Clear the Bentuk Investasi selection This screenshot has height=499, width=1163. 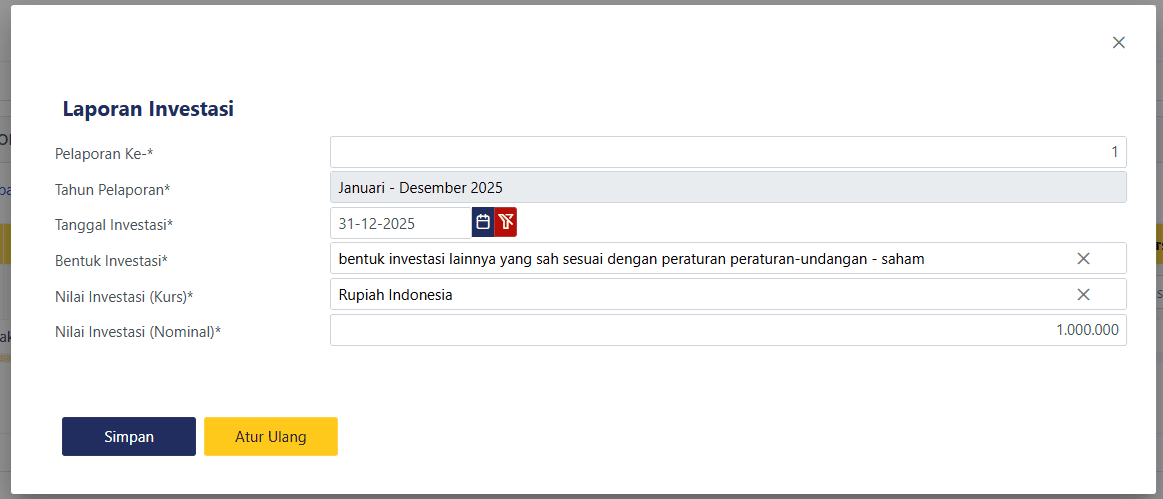pyautogui.click(x=1083, y=258)
